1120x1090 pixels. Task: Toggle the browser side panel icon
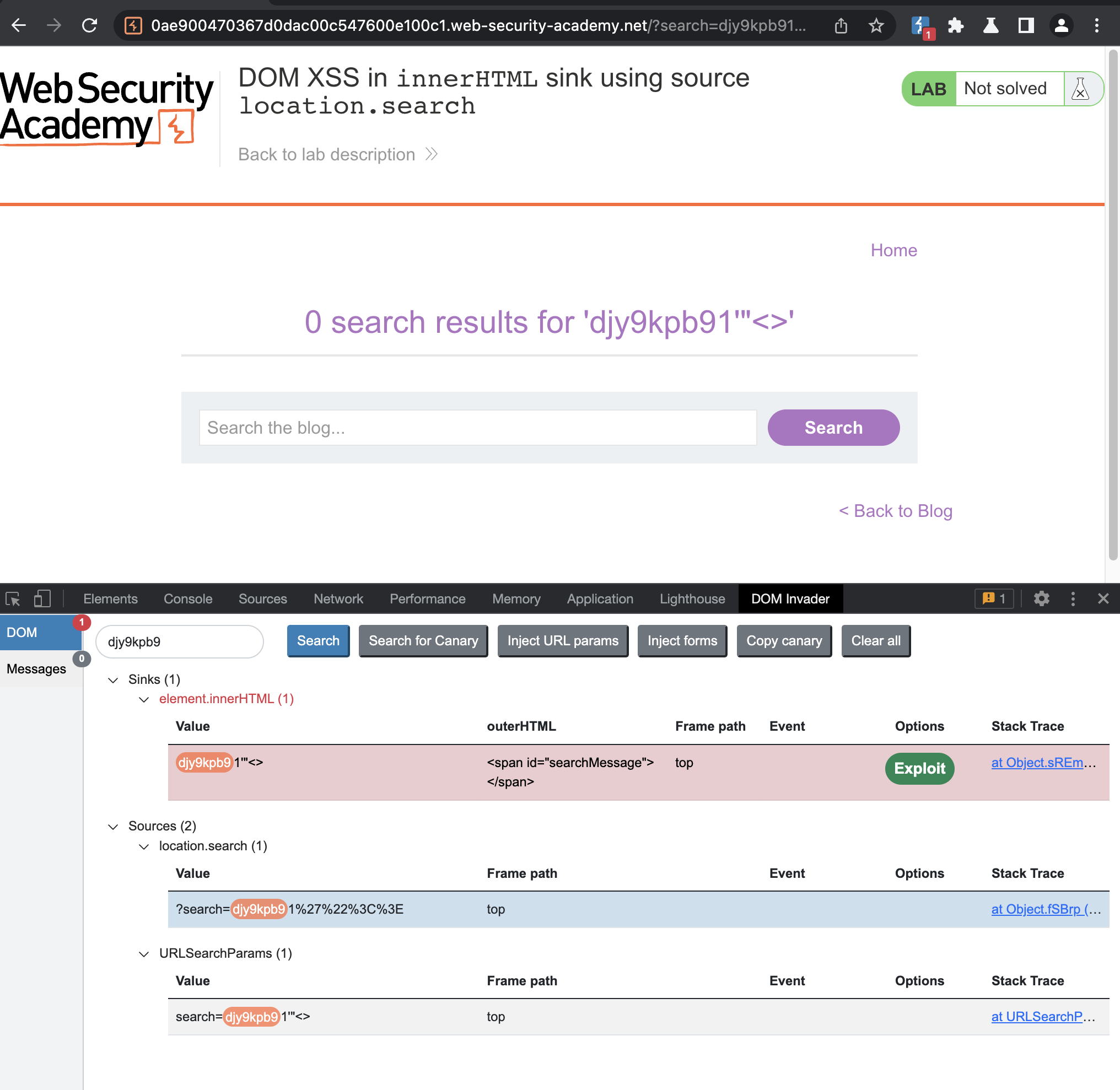(x=1026, y=26)
